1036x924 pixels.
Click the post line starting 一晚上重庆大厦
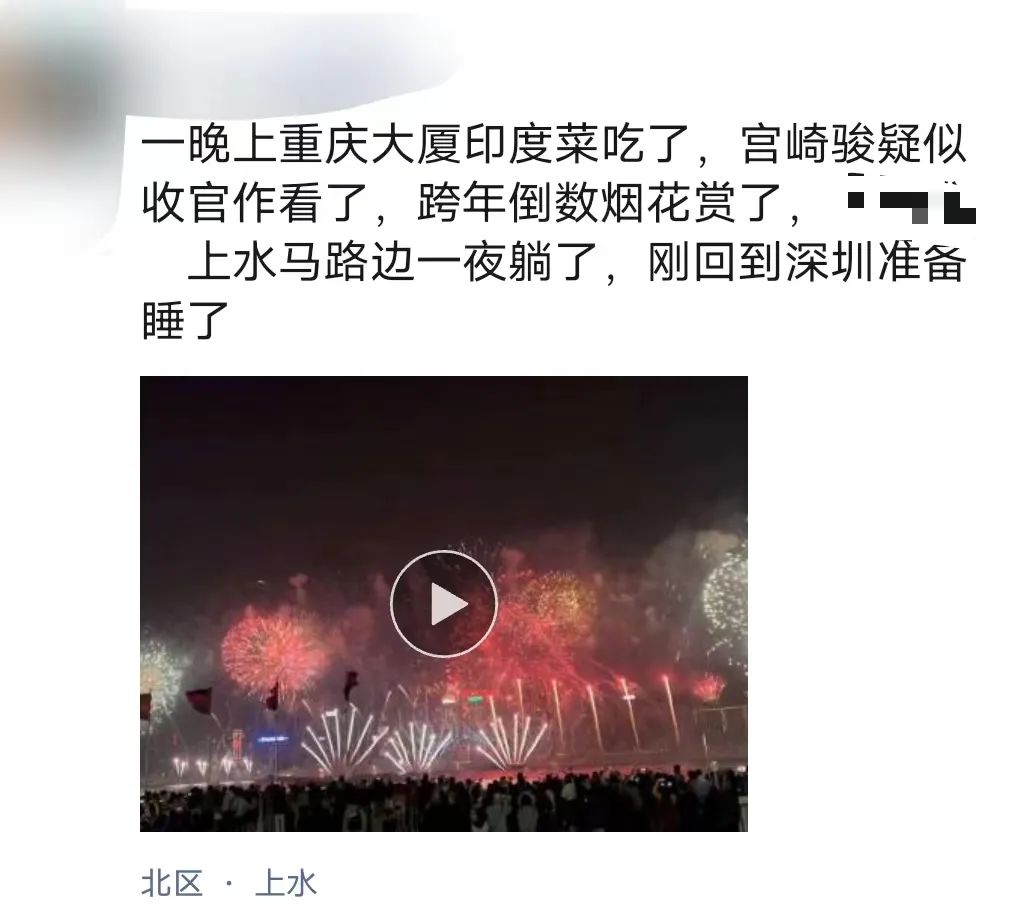coord(554,143)
